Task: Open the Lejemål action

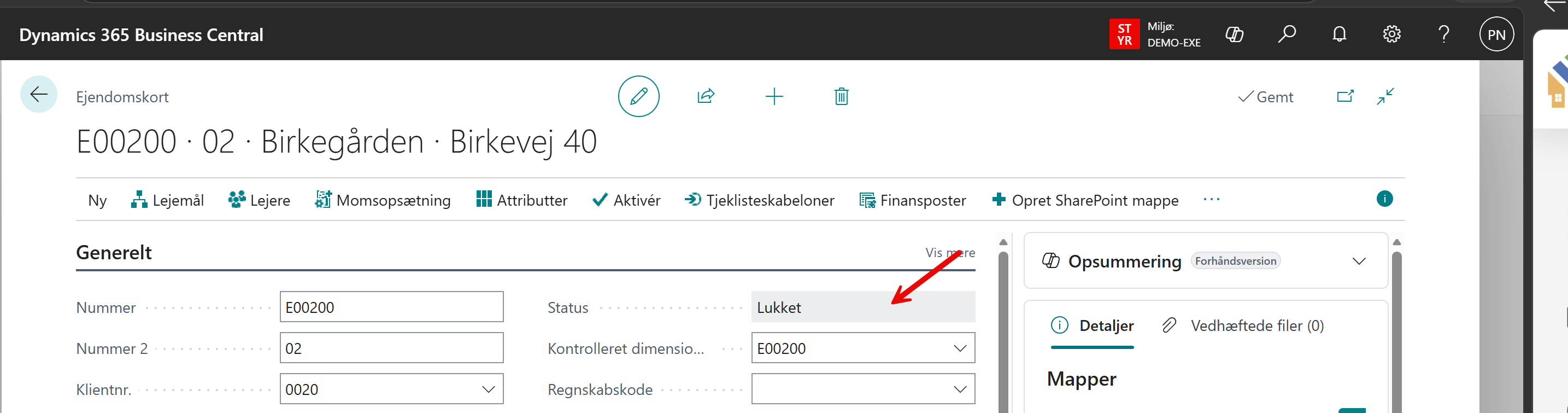Action: [x=167, y=200]
